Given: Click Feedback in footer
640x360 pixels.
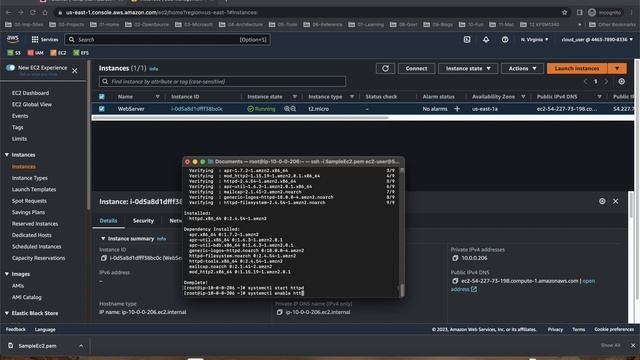Looking at the screenshot, I should coord(16,329).
